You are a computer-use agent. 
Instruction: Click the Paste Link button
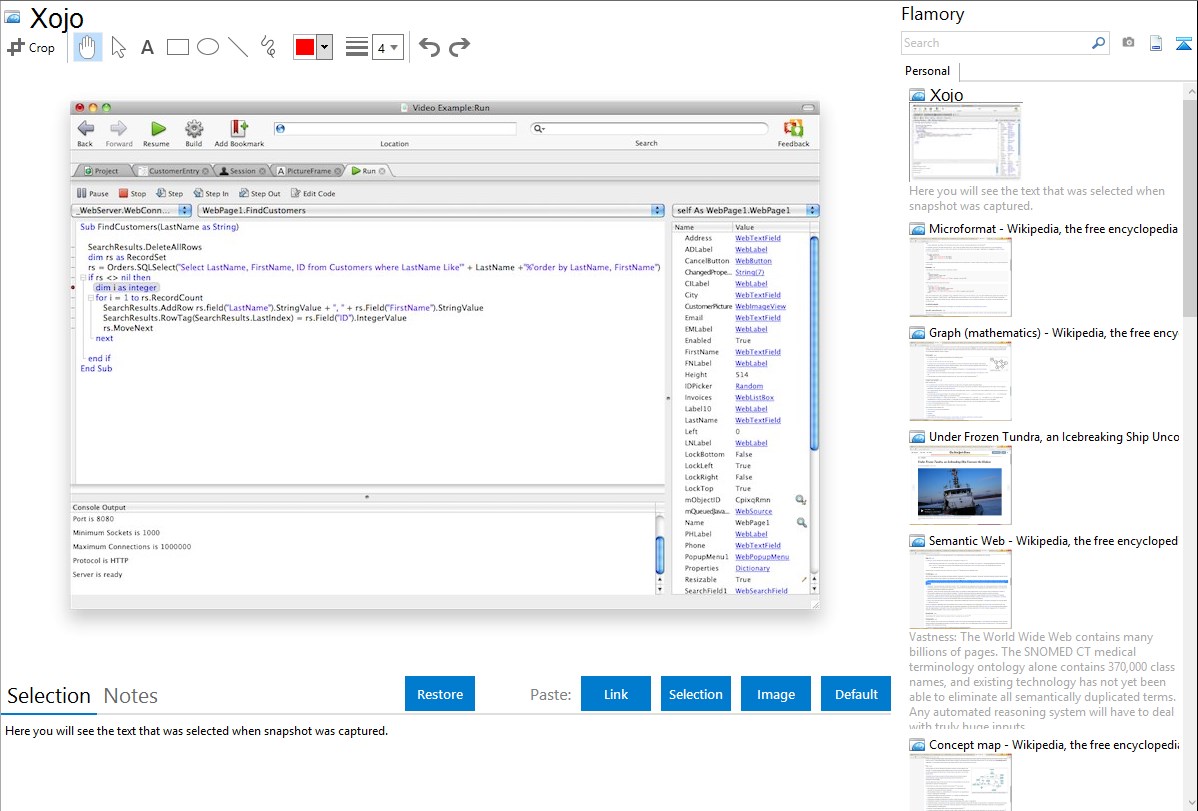click(x=616, y=694)
